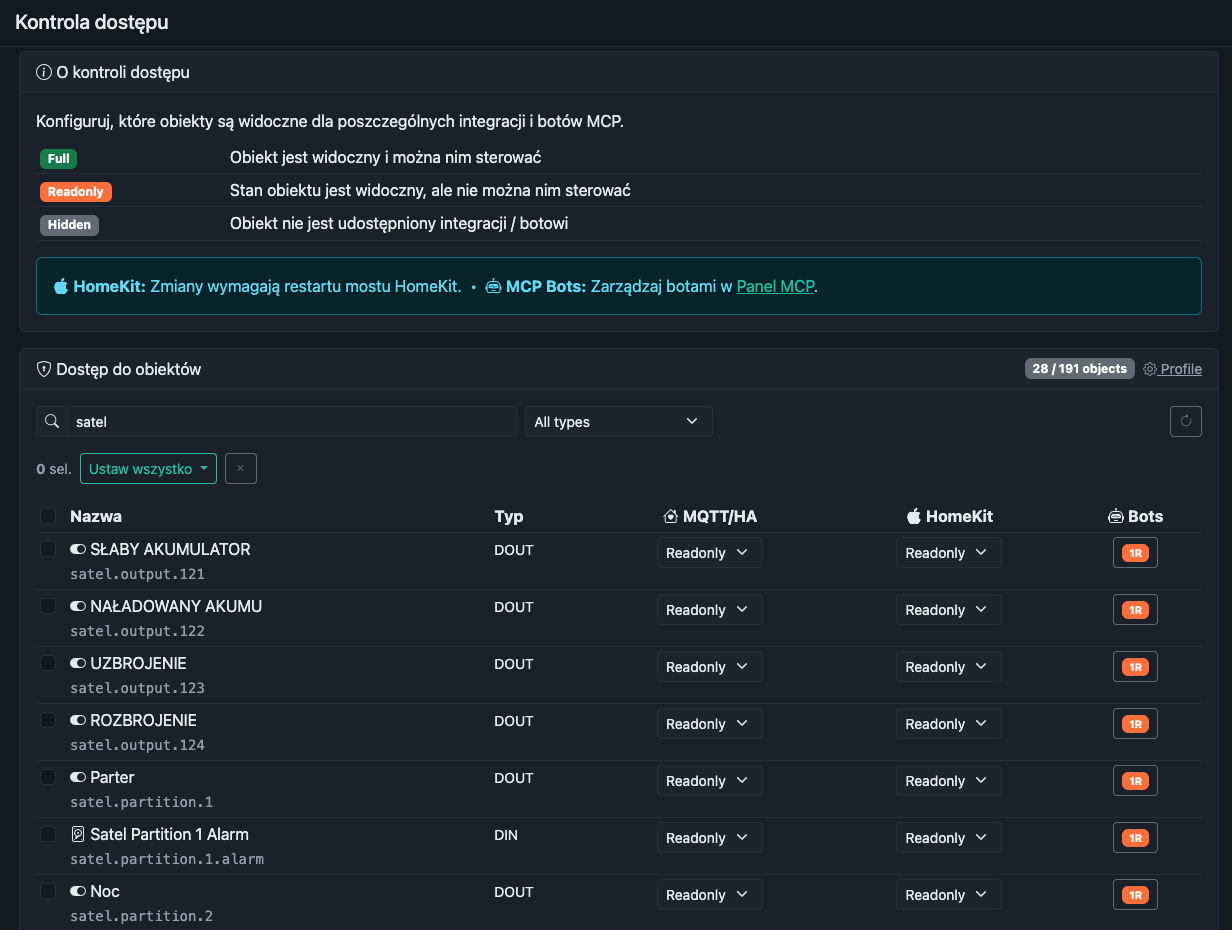This screenshot has width=1232, height=930.
Task: Open HomeKit dropdown for Satel Partition 1 Alarm
Action: [949, 838]
